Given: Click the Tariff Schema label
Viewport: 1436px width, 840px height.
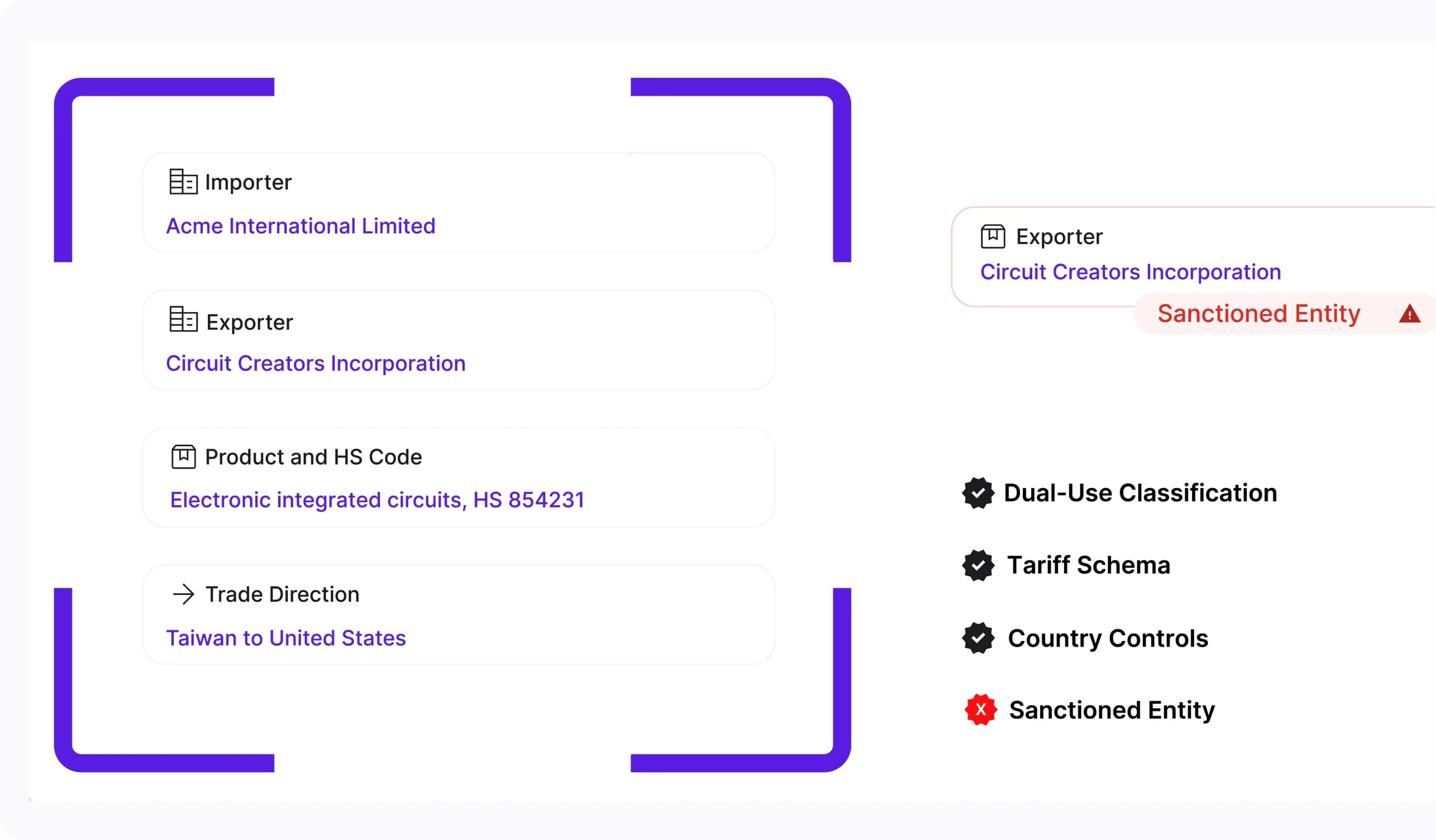Looking at the screenshot, I should tap(1088, 565).
